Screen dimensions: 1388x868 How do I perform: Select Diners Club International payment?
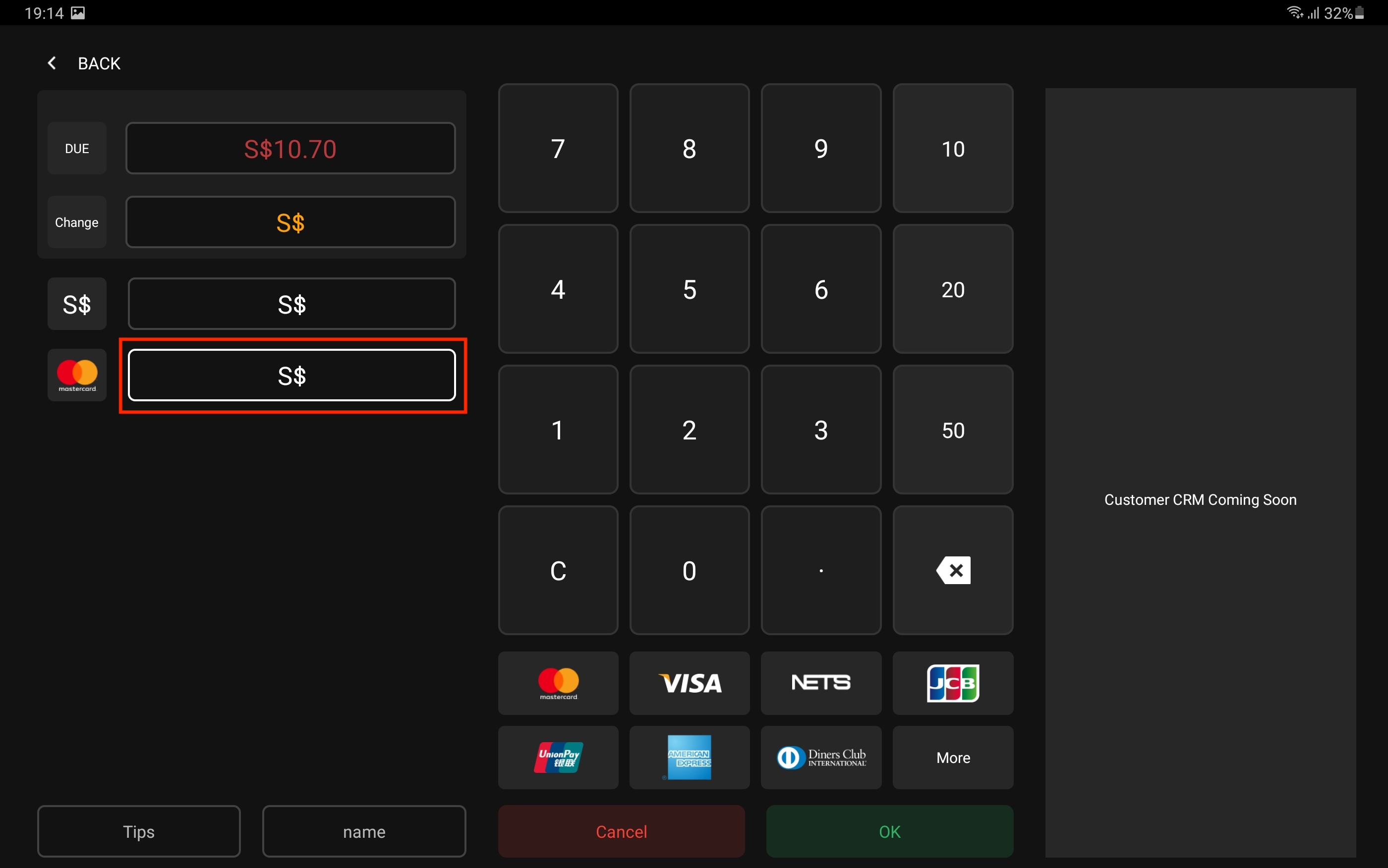click(820, 757)
